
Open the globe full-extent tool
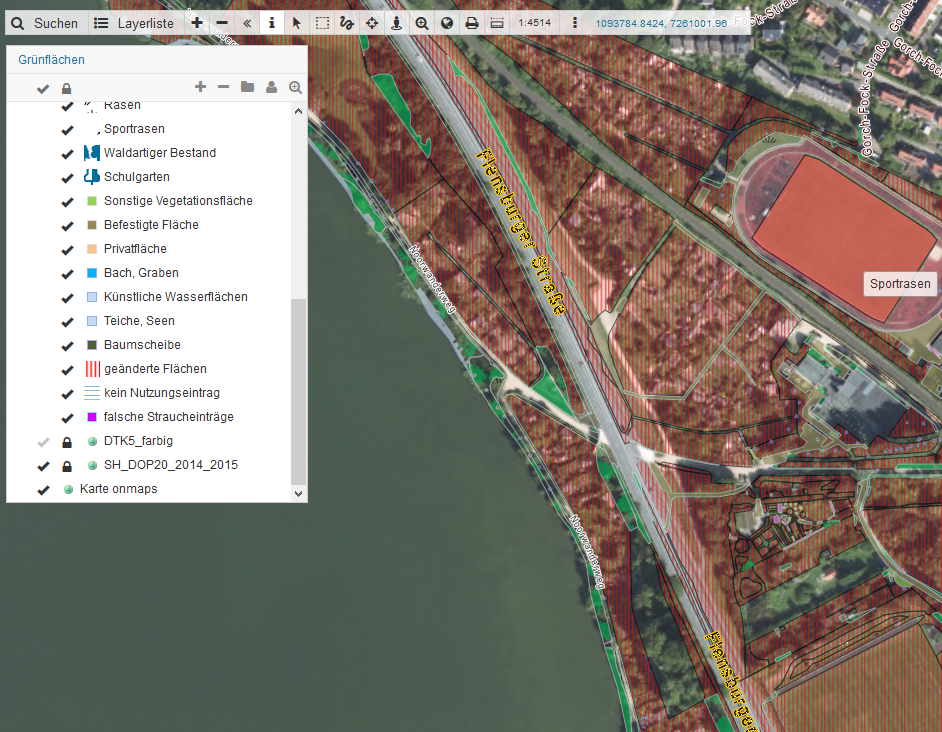click(x=447, y=23)
